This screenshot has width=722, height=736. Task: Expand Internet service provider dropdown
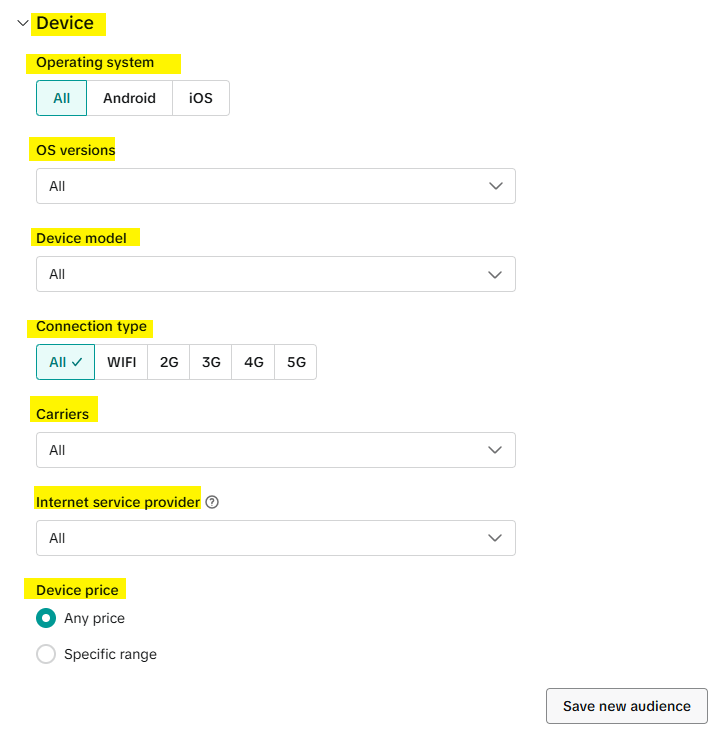(x=276, y=538)
